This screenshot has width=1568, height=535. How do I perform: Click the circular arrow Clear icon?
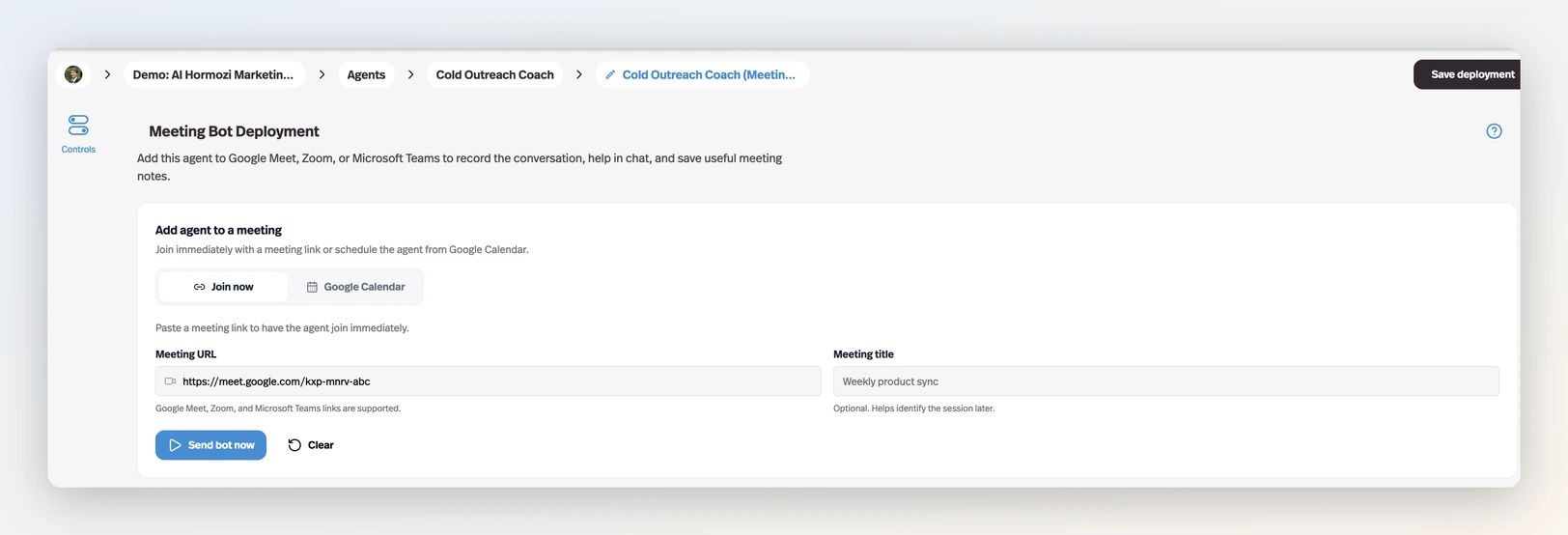click(x=294, y=445)
